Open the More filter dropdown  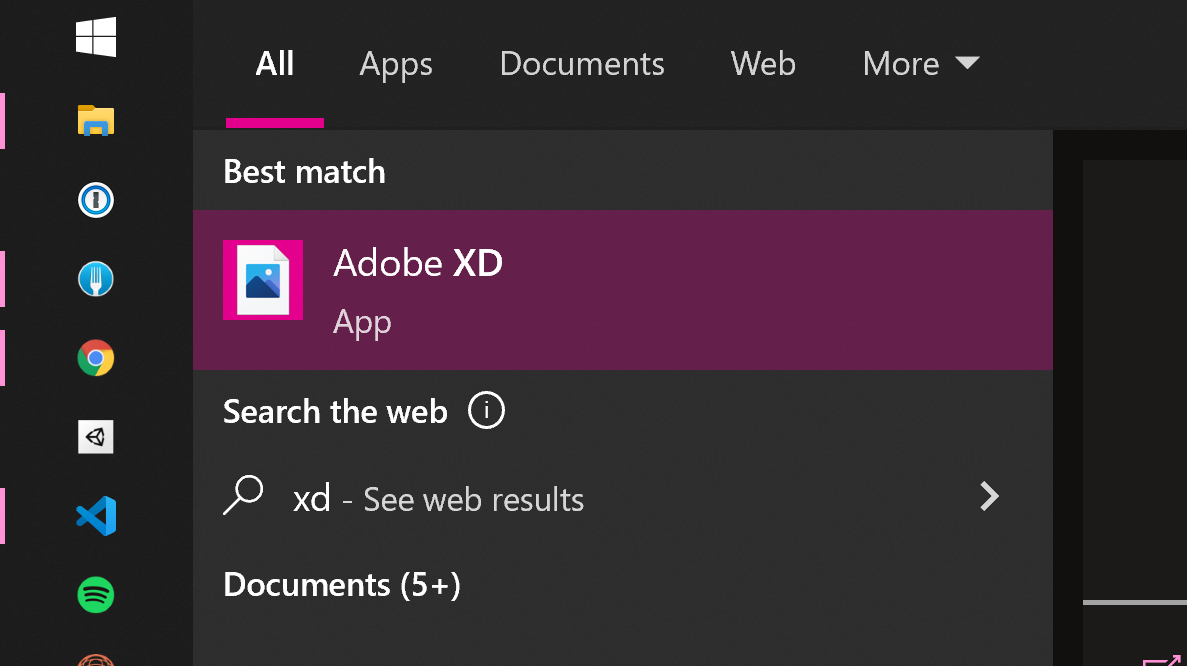[920, 63]
